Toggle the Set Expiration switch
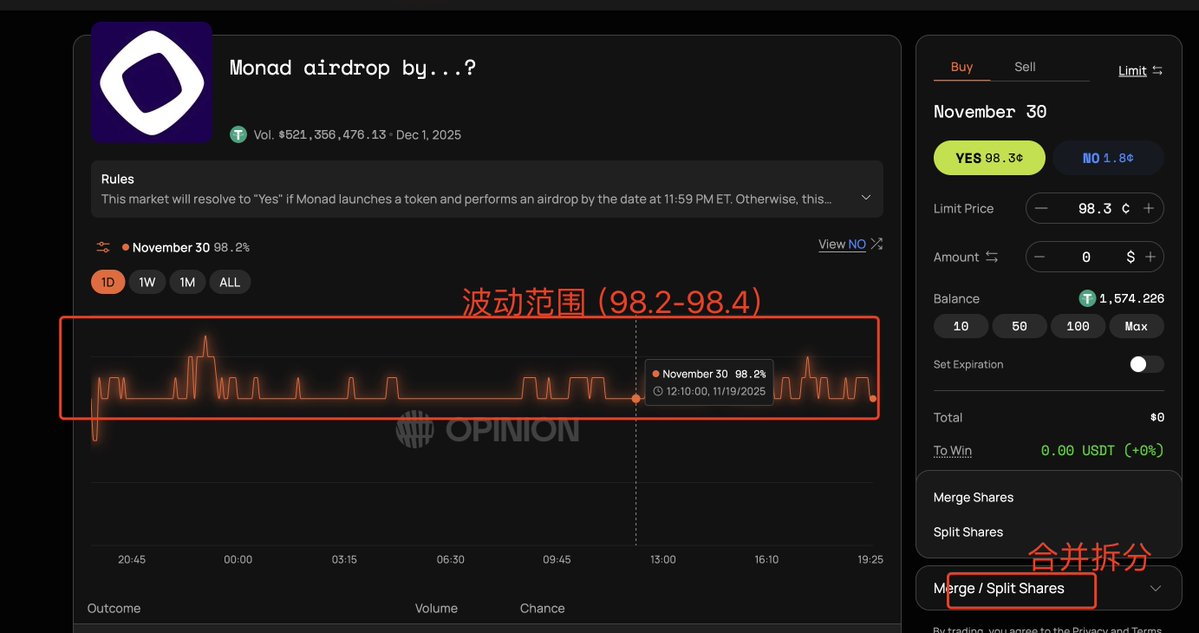This screenshot has width=1199, height=633. (1147, 365)
